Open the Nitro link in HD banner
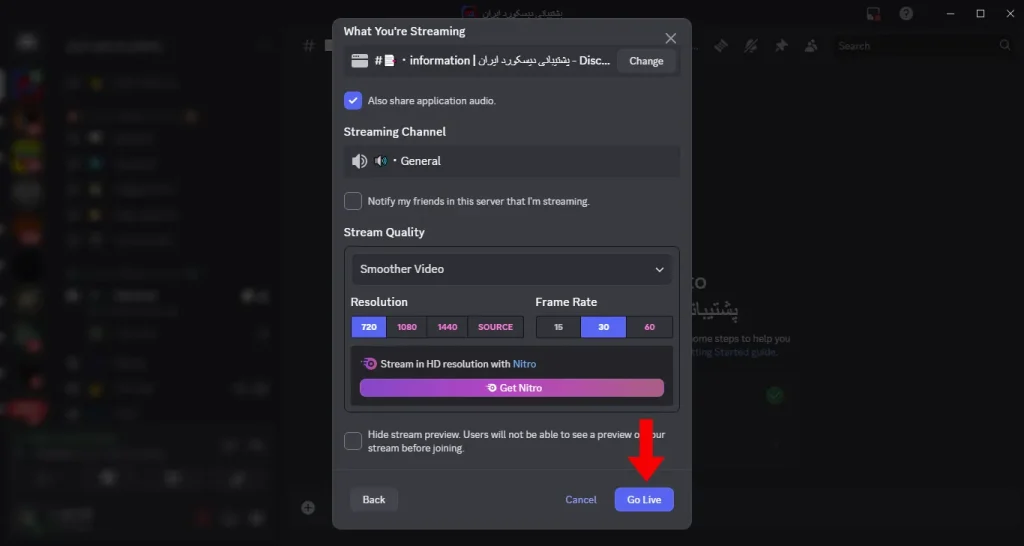Screen dimensions: 1024x546 click(x=524, y=364)
